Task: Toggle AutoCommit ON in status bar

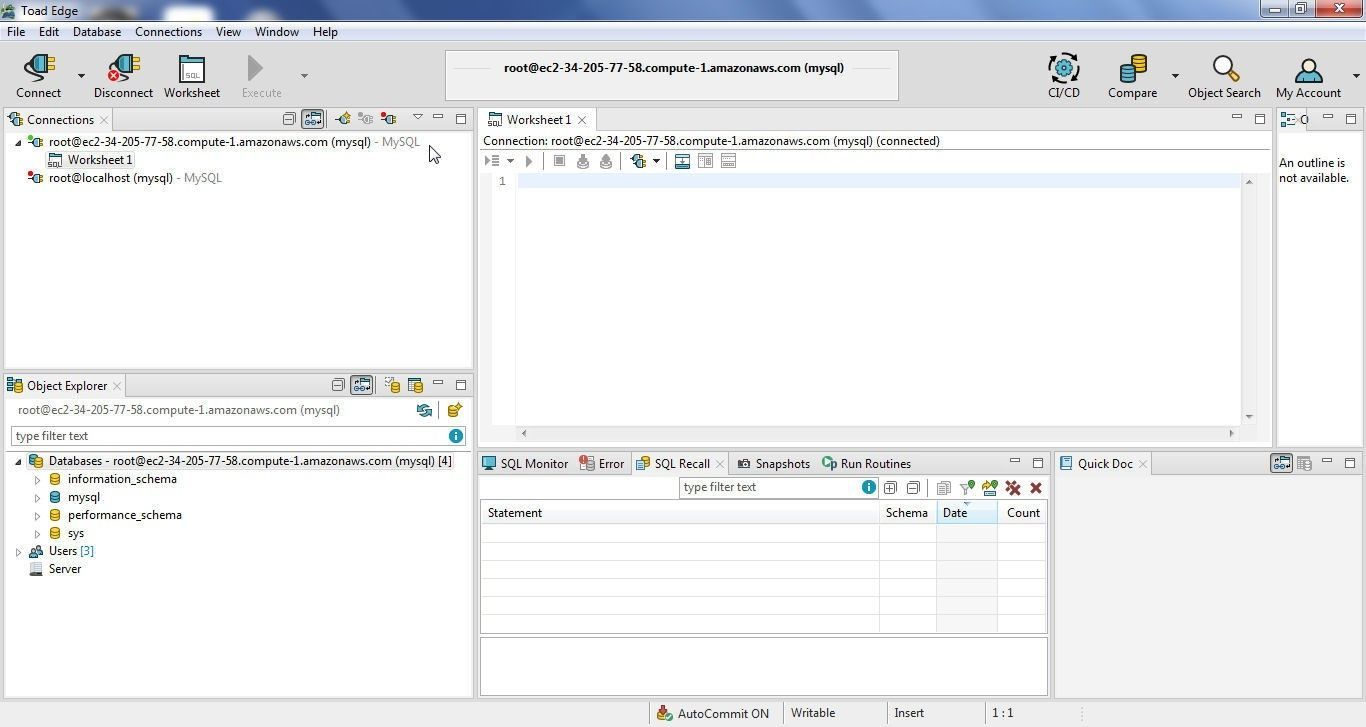Action: tap(713, 713)
